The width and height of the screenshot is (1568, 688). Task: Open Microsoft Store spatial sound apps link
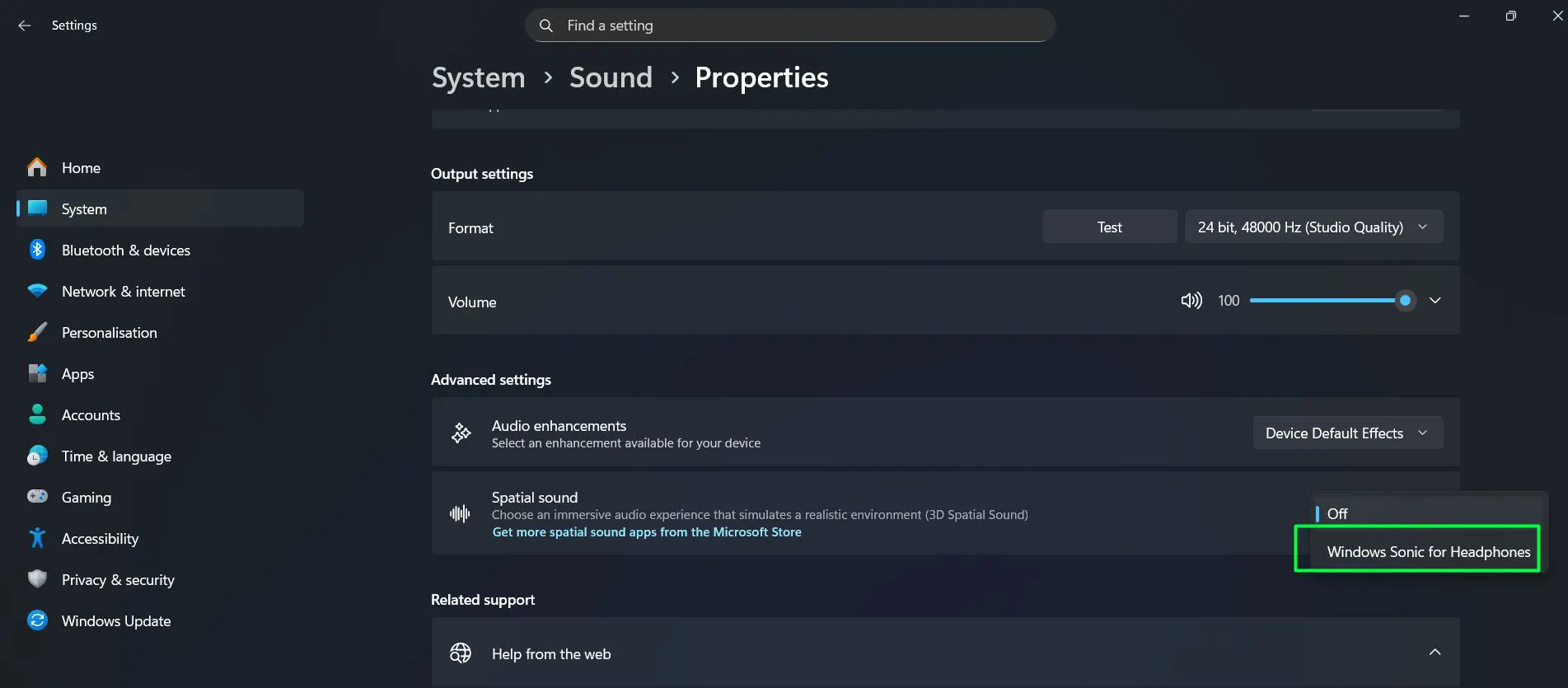(x=647, y=532)
